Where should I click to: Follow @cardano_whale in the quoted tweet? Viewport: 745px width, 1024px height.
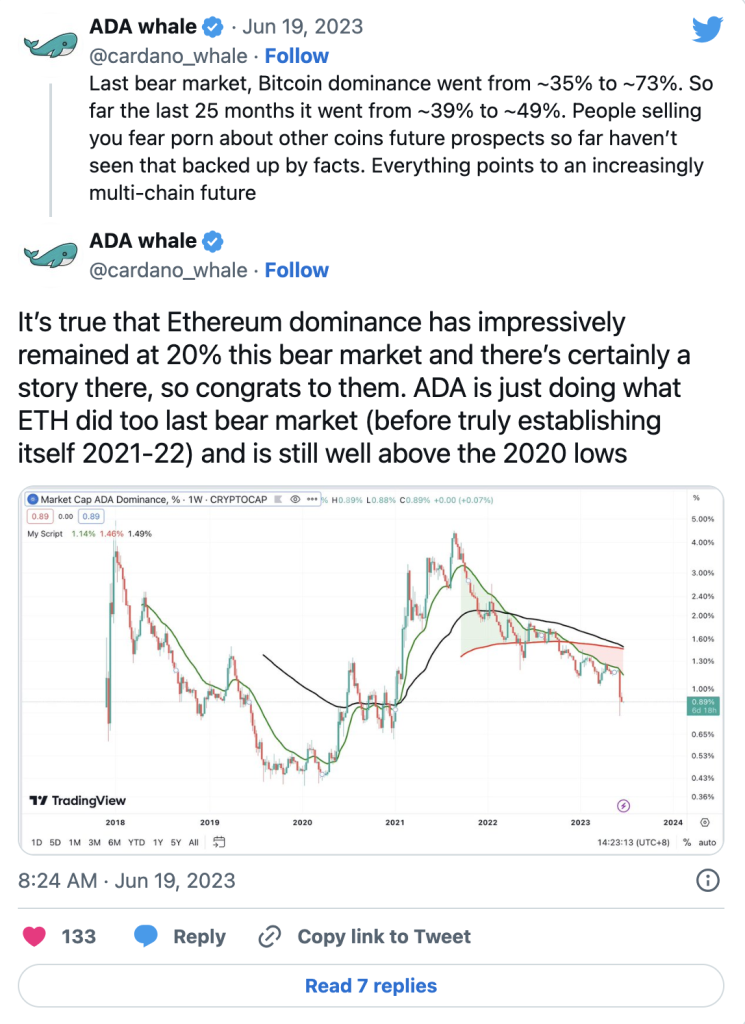point(296,56)
